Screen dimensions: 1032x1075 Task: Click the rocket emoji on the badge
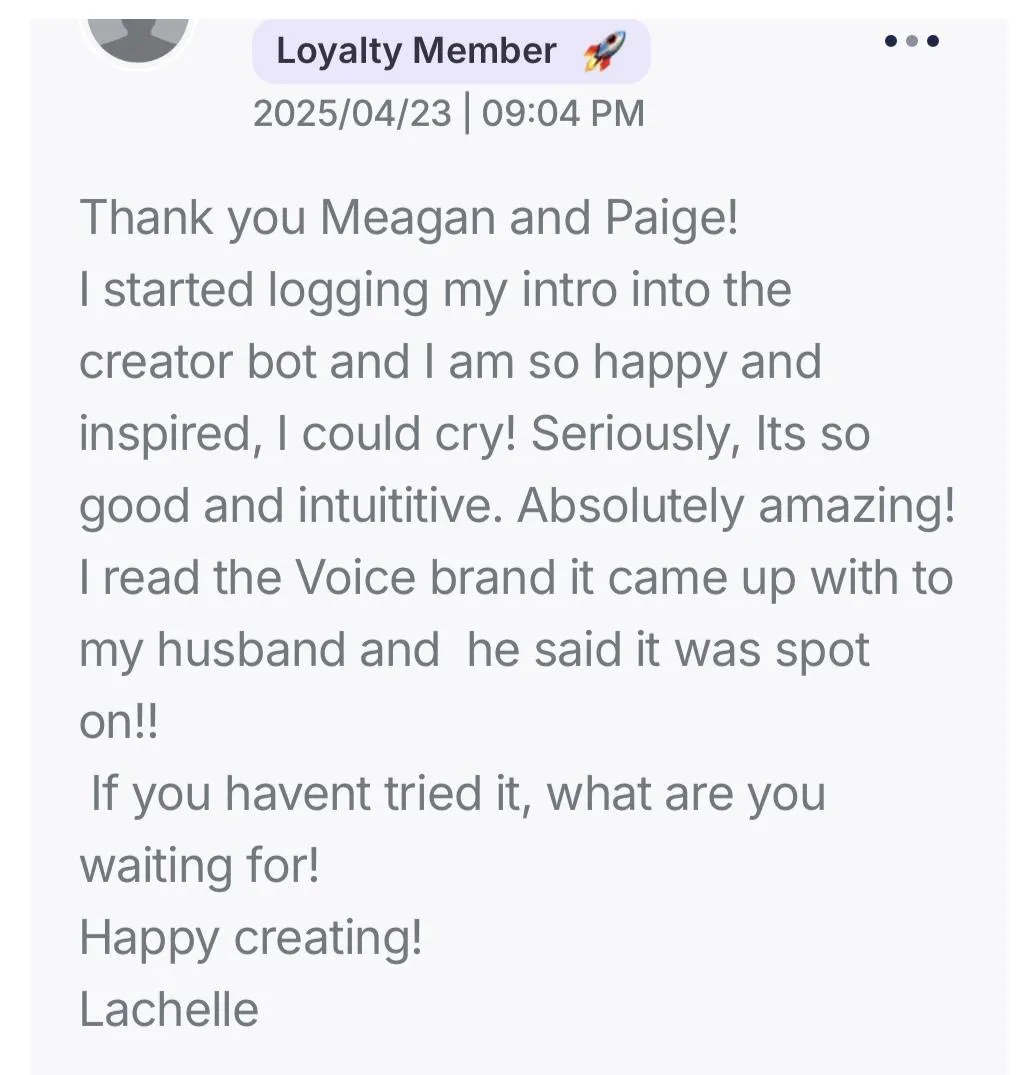pyautogui.click(x=604, y=51)
